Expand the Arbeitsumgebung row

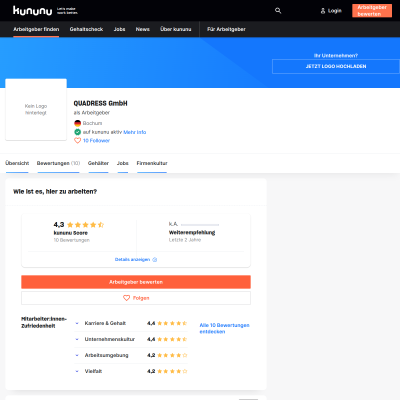pyautogui.click(x=77, y=355)
